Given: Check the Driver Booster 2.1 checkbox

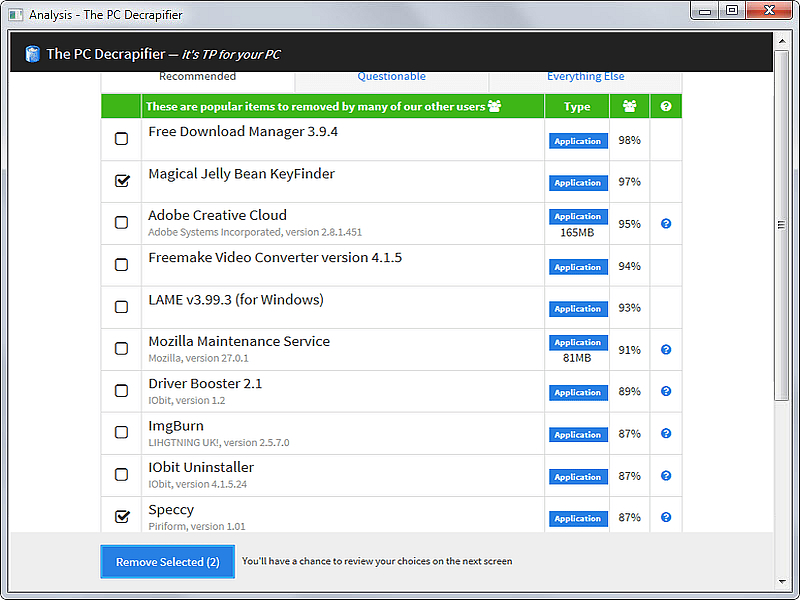Looking at the screenshot, I should pyautogui.click(x=121, y=390).
